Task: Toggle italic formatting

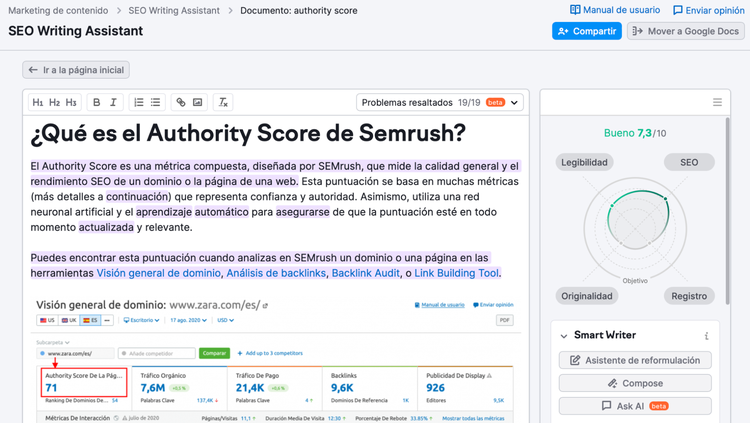Action: [113, 102]
